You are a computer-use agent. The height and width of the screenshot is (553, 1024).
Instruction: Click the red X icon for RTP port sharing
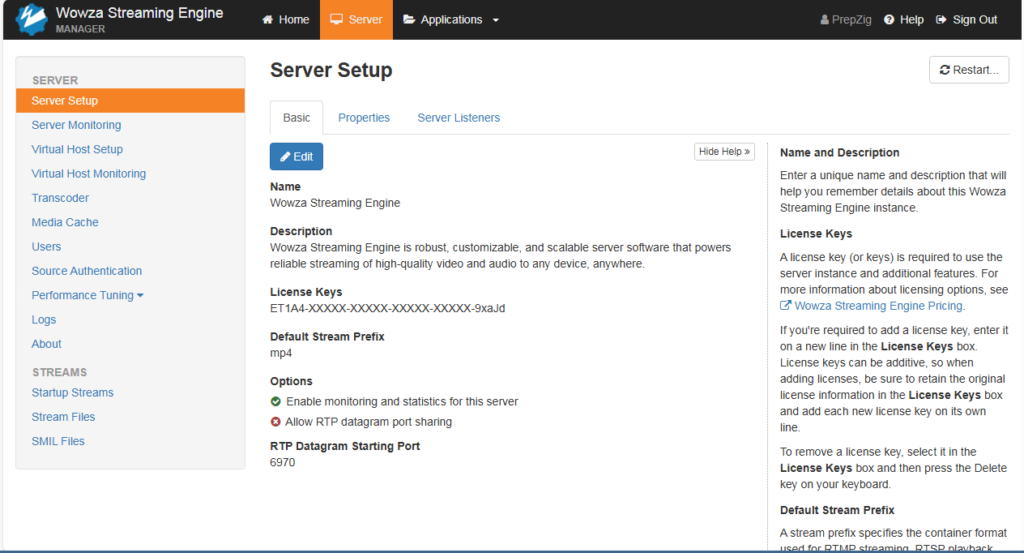[276, 422]
